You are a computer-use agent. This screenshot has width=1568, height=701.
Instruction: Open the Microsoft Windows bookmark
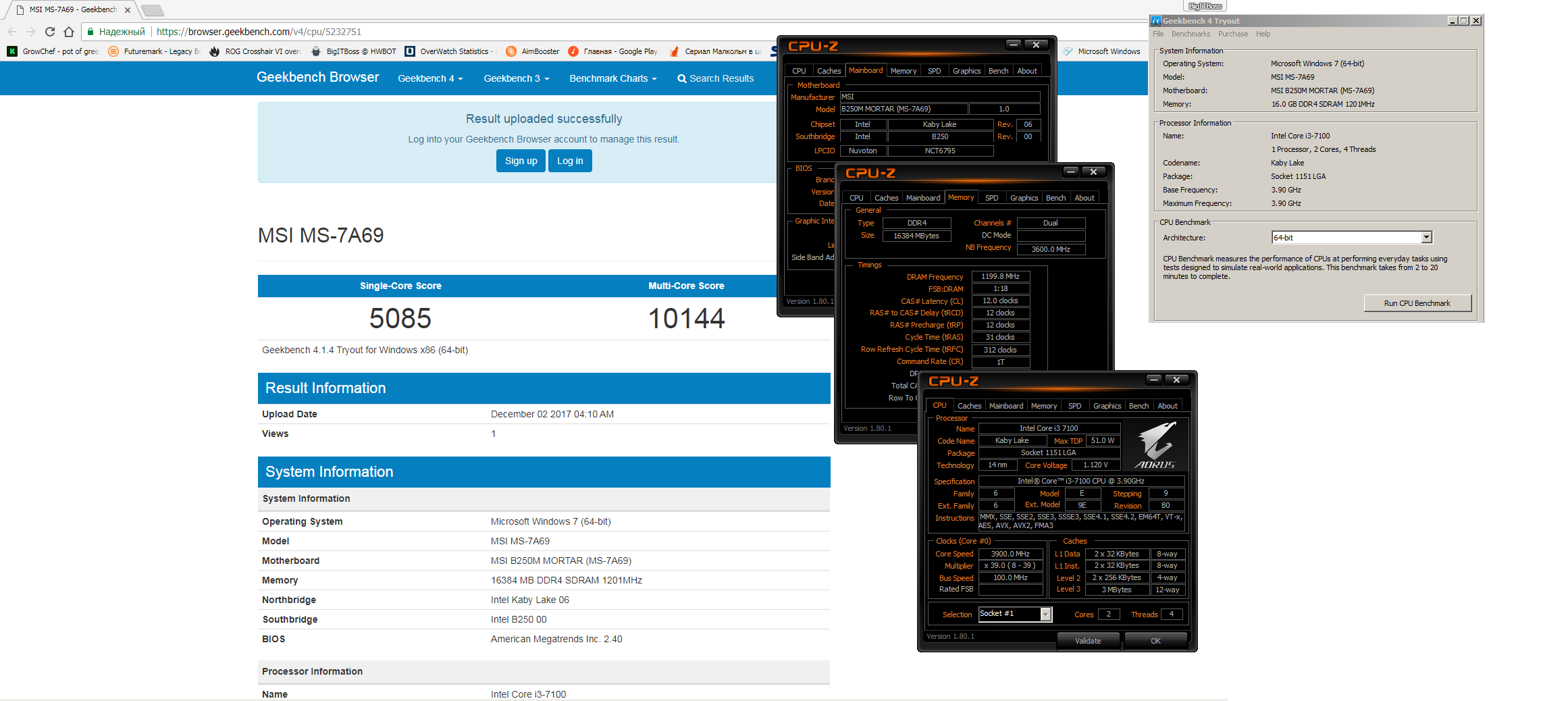point(1101,51)
